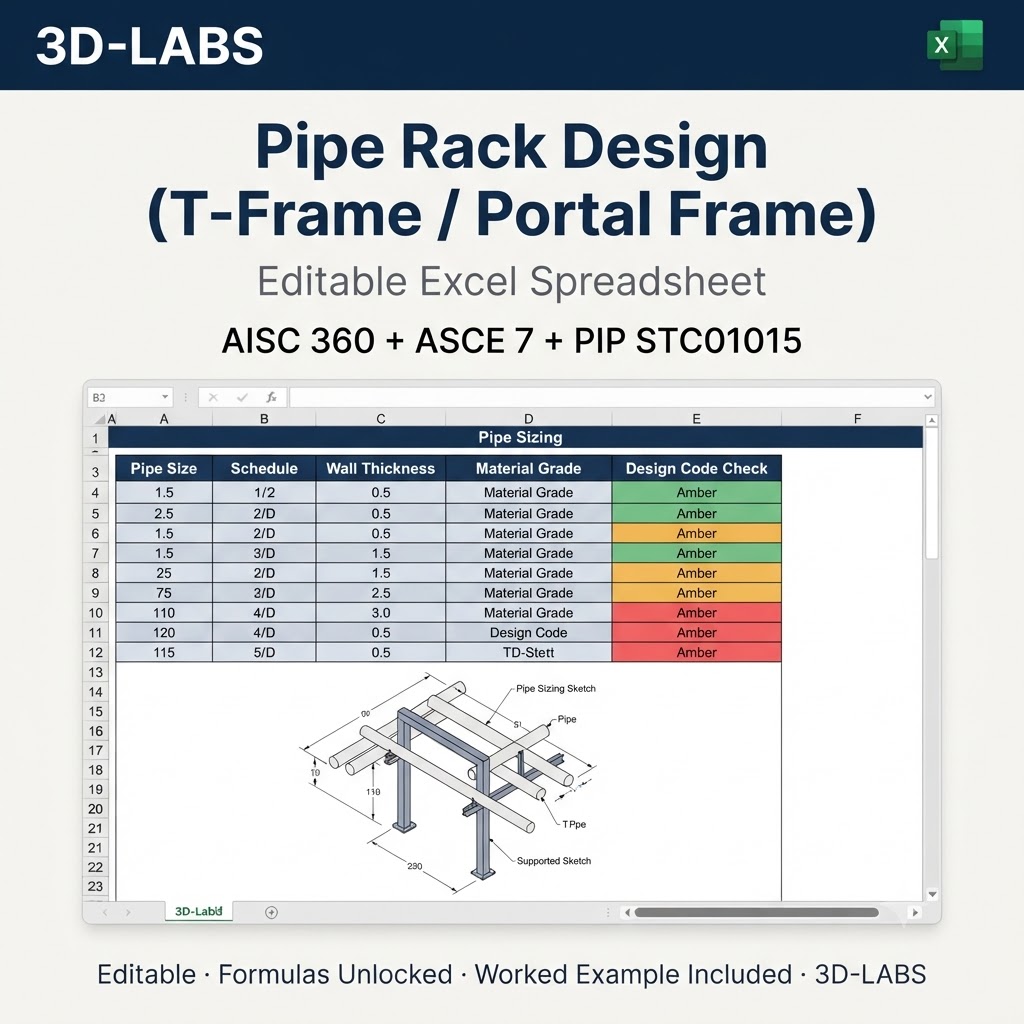Select row 13 header
1024x1024 pixels.
95,672
